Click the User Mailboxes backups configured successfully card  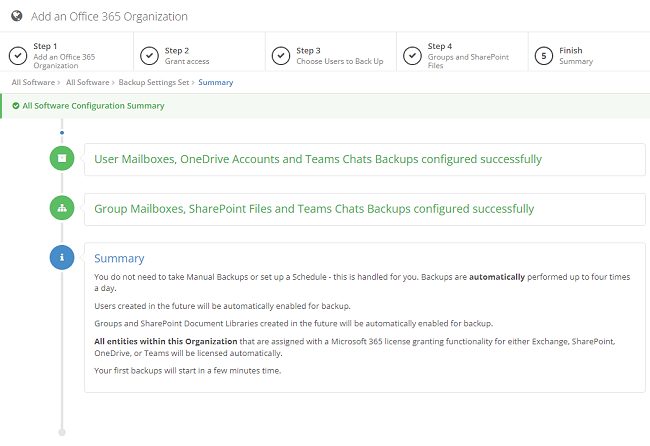(x=365, y=159)
